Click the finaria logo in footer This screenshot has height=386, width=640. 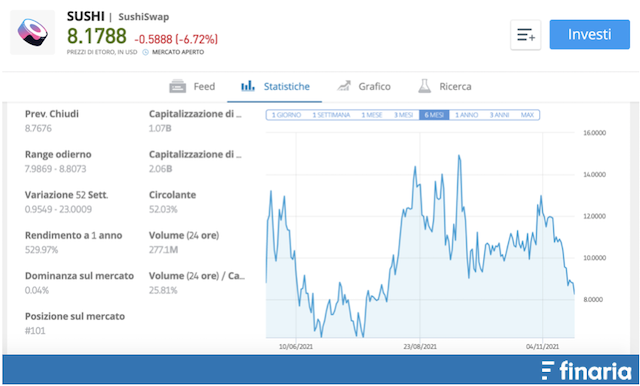(x=586, y=370)
